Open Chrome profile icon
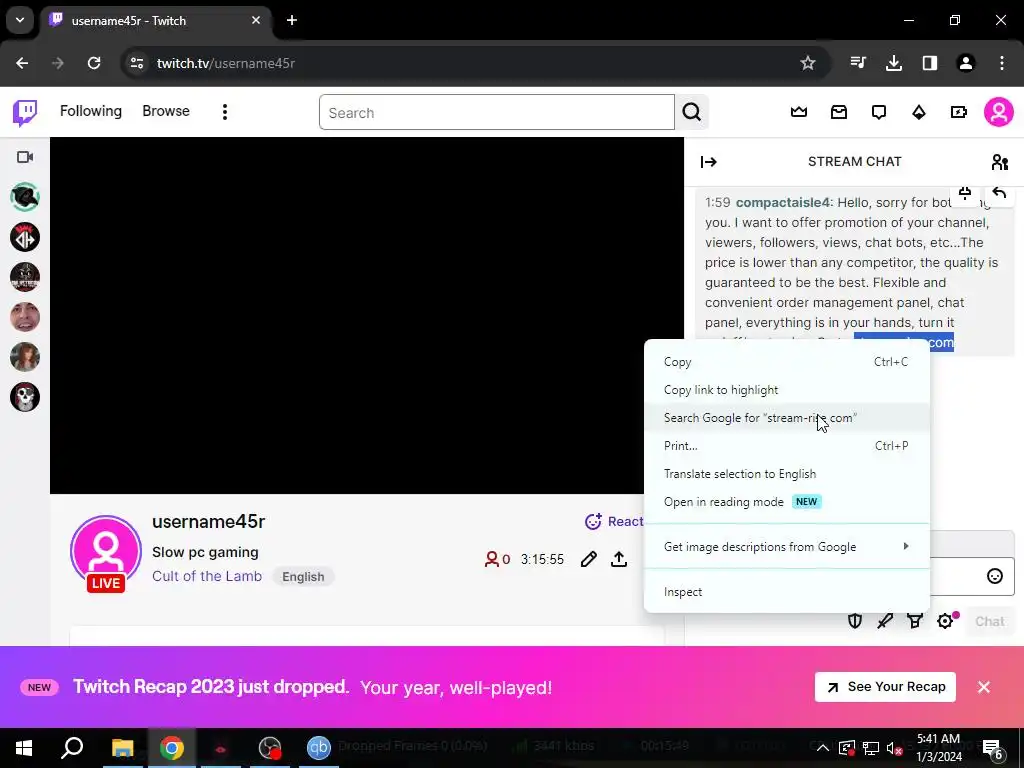The height and width of the screenshot is (768, 1024). click(965, 63)
